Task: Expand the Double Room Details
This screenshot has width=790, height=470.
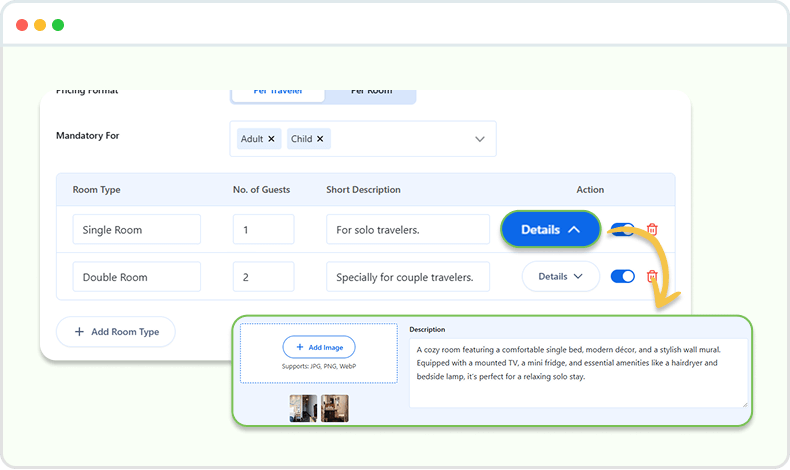Action: [560, 277]
